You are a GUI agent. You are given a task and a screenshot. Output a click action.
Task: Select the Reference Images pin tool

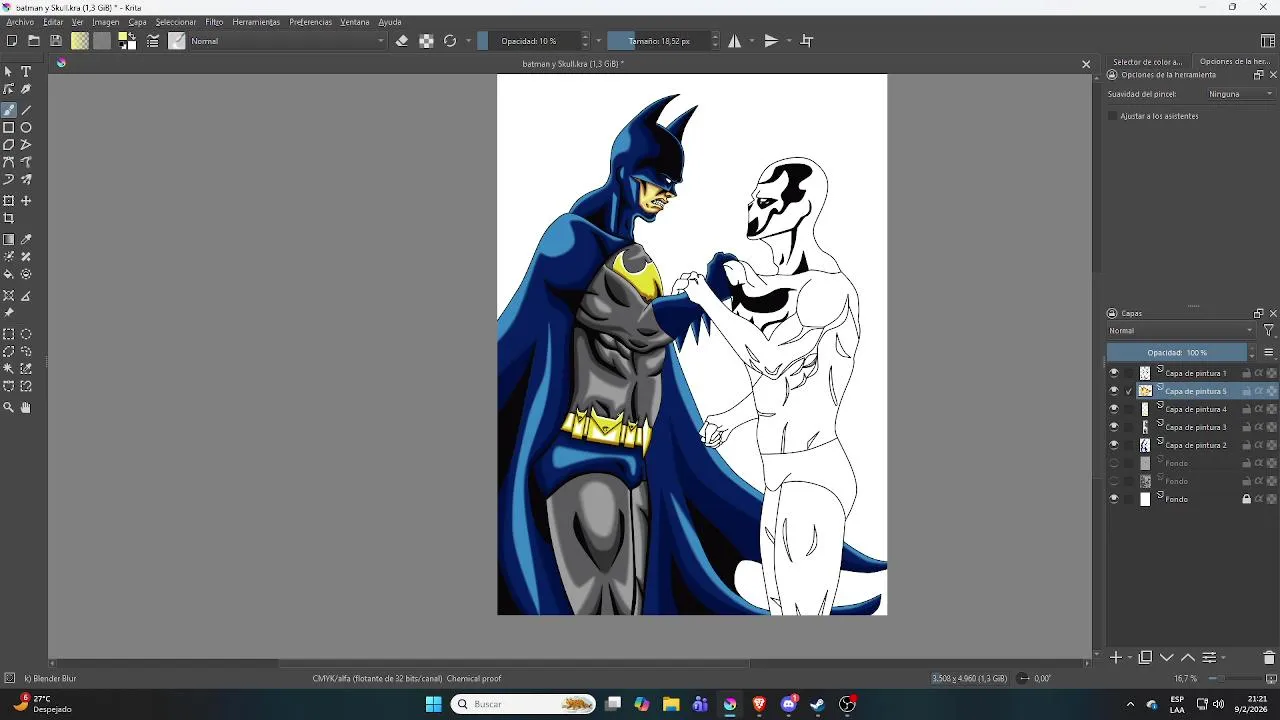9,313
